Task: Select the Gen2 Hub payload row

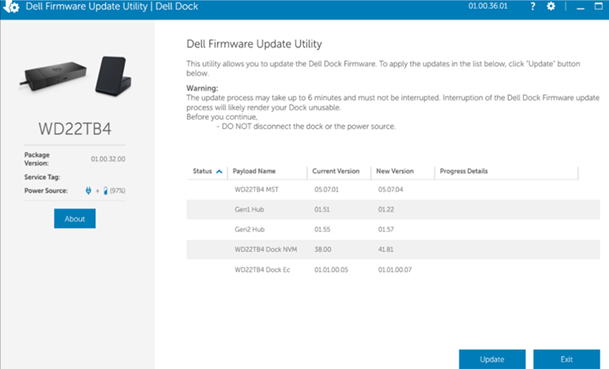Action: click(393, 230)
